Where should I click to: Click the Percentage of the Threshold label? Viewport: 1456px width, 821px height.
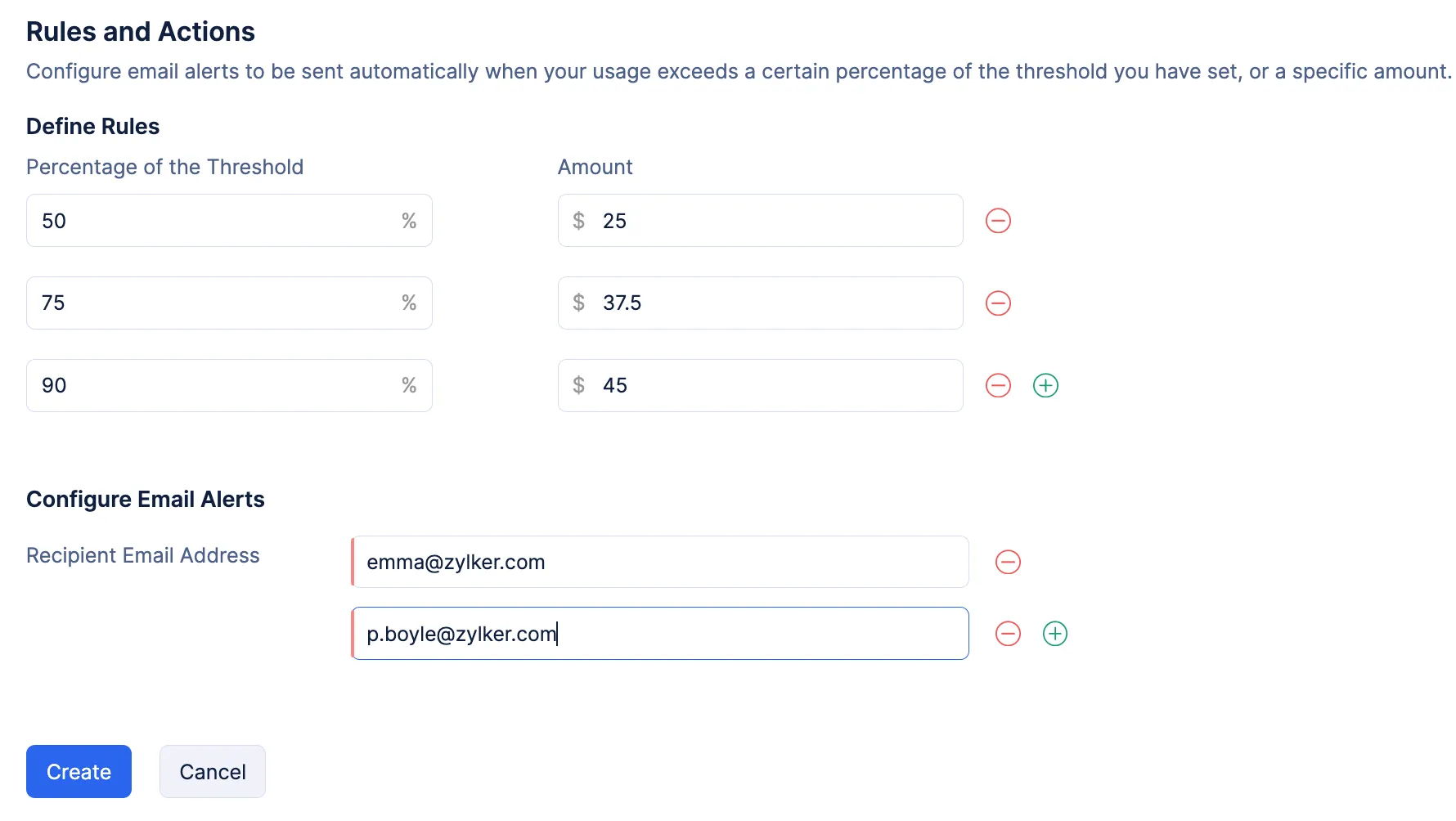point(164,167)
